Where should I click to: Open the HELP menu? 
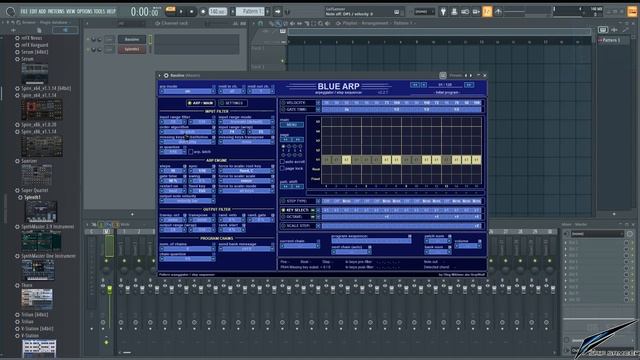pos(111,11)
